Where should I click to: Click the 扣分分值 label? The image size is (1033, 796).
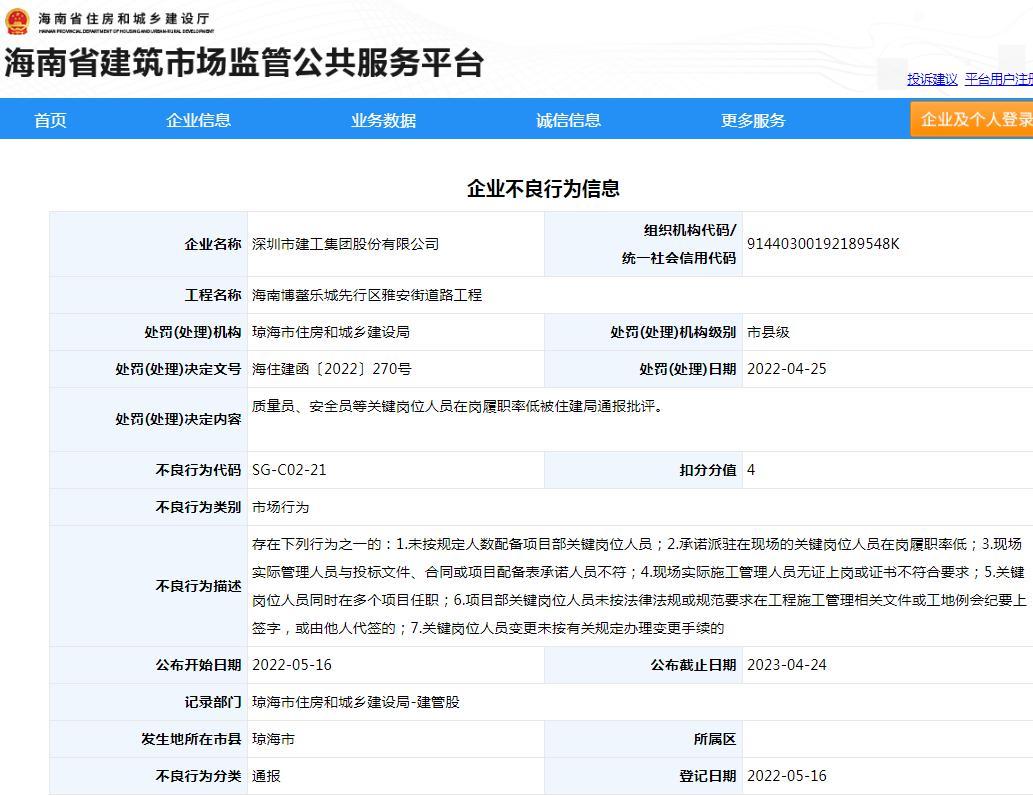[x=708, y=470]
